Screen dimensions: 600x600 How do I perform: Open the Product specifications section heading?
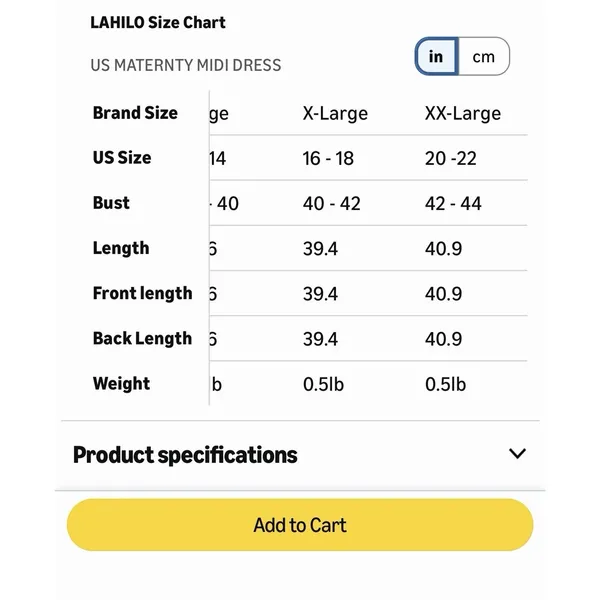pyautogui.click(x=185, y=455)
